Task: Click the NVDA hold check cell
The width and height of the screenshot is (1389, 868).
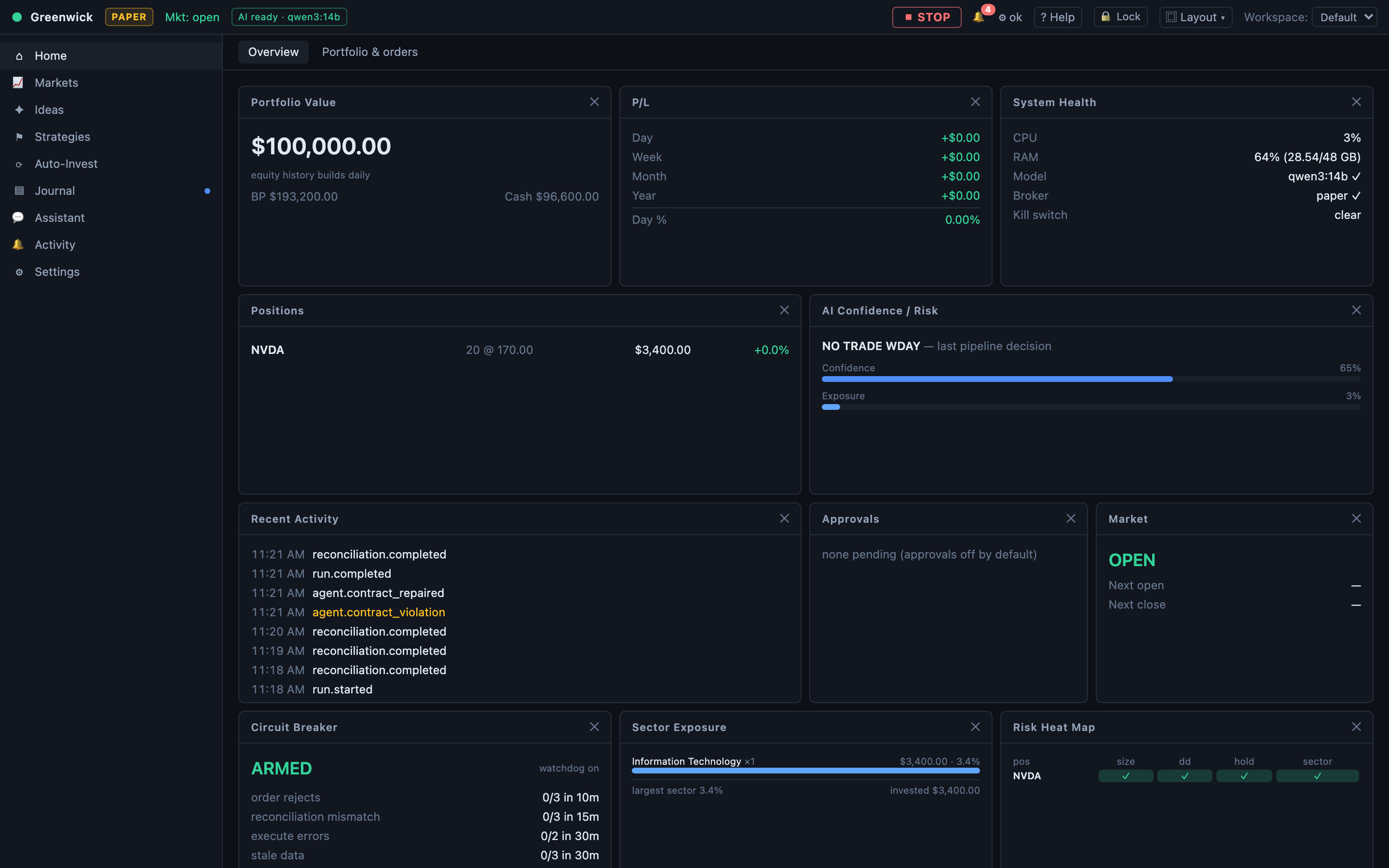Action: click(x=1244, y=775)
